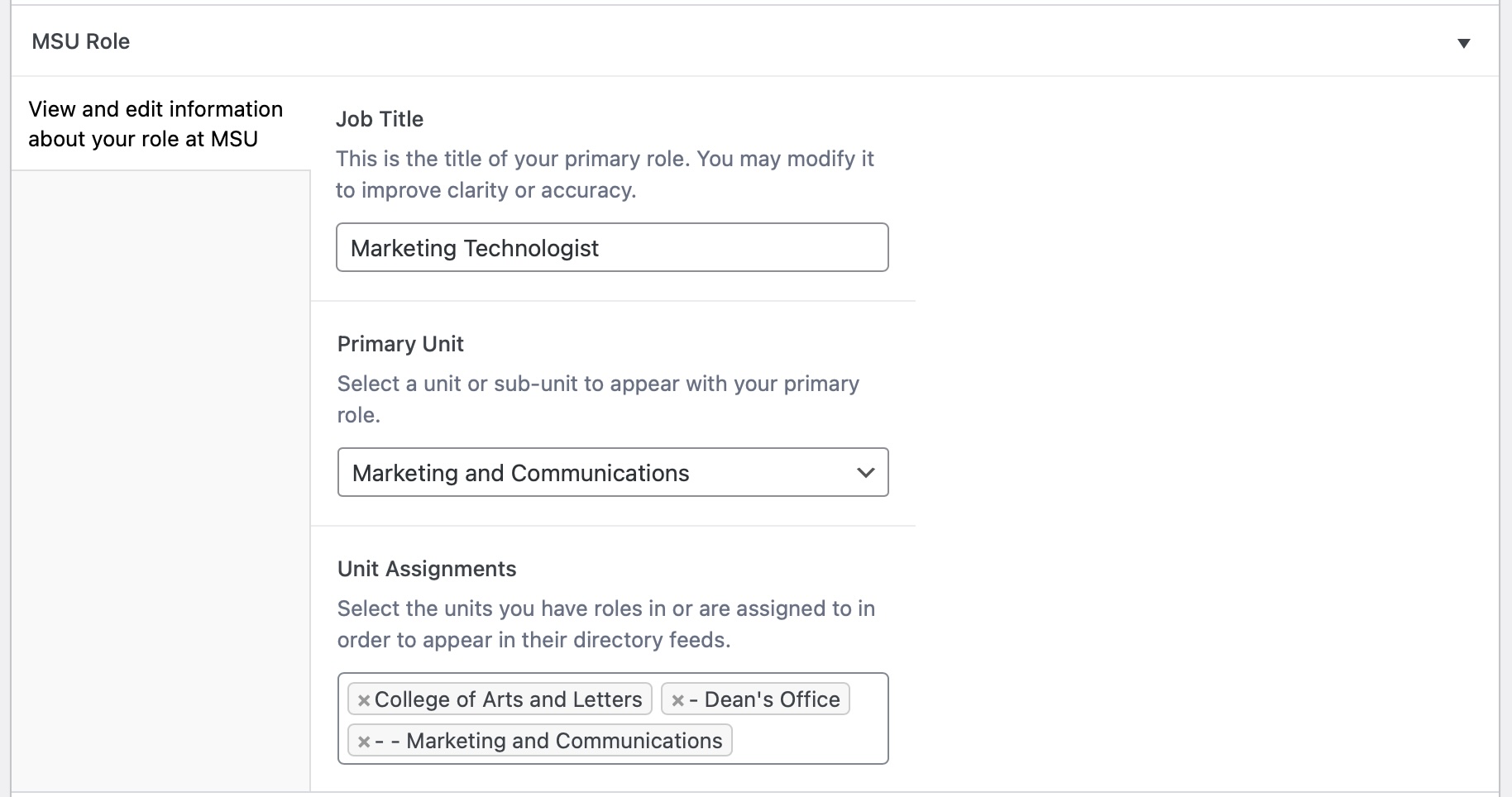Click the Dean's Office tag text
The width and height of the screenshot is (1512, 797).
coord(771,699)
